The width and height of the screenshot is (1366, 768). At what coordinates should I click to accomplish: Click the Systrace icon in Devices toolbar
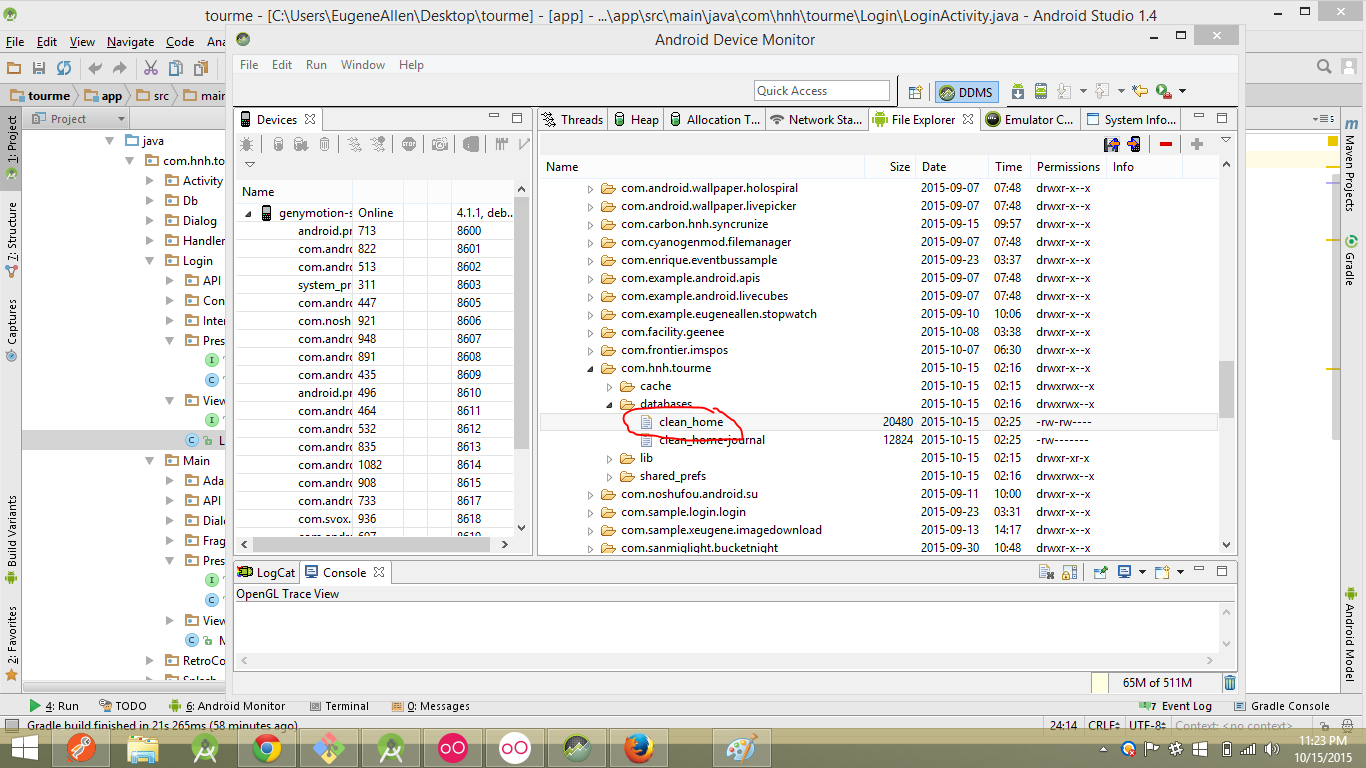(502, 144)
